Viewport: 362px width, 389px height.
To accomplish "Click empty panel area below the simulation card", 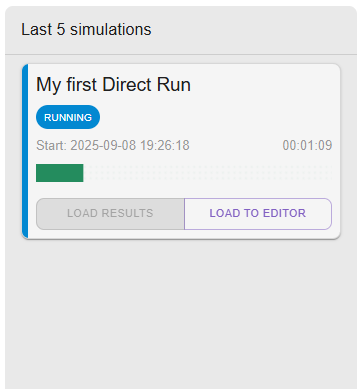I will 181,313.
